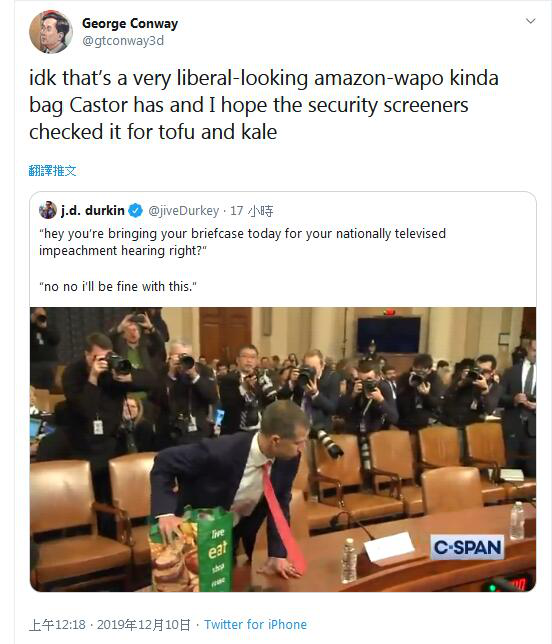Click the 'no no i'll be fine' quoted line

118,286
